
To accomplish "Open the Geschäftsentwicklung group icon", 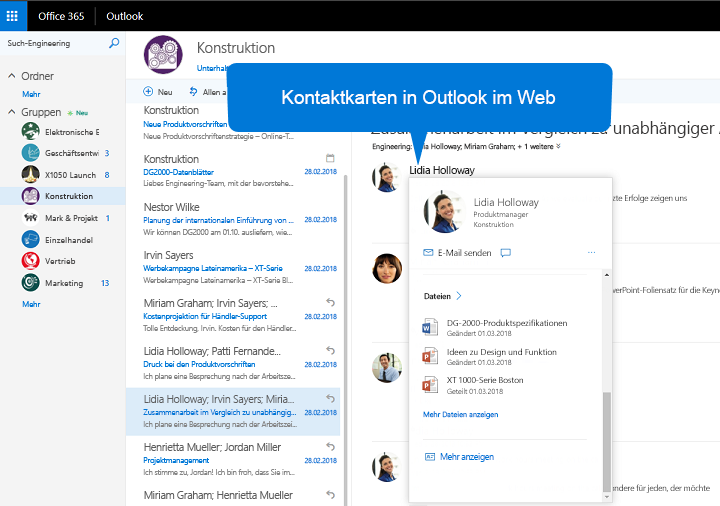I will pos(30,153).
